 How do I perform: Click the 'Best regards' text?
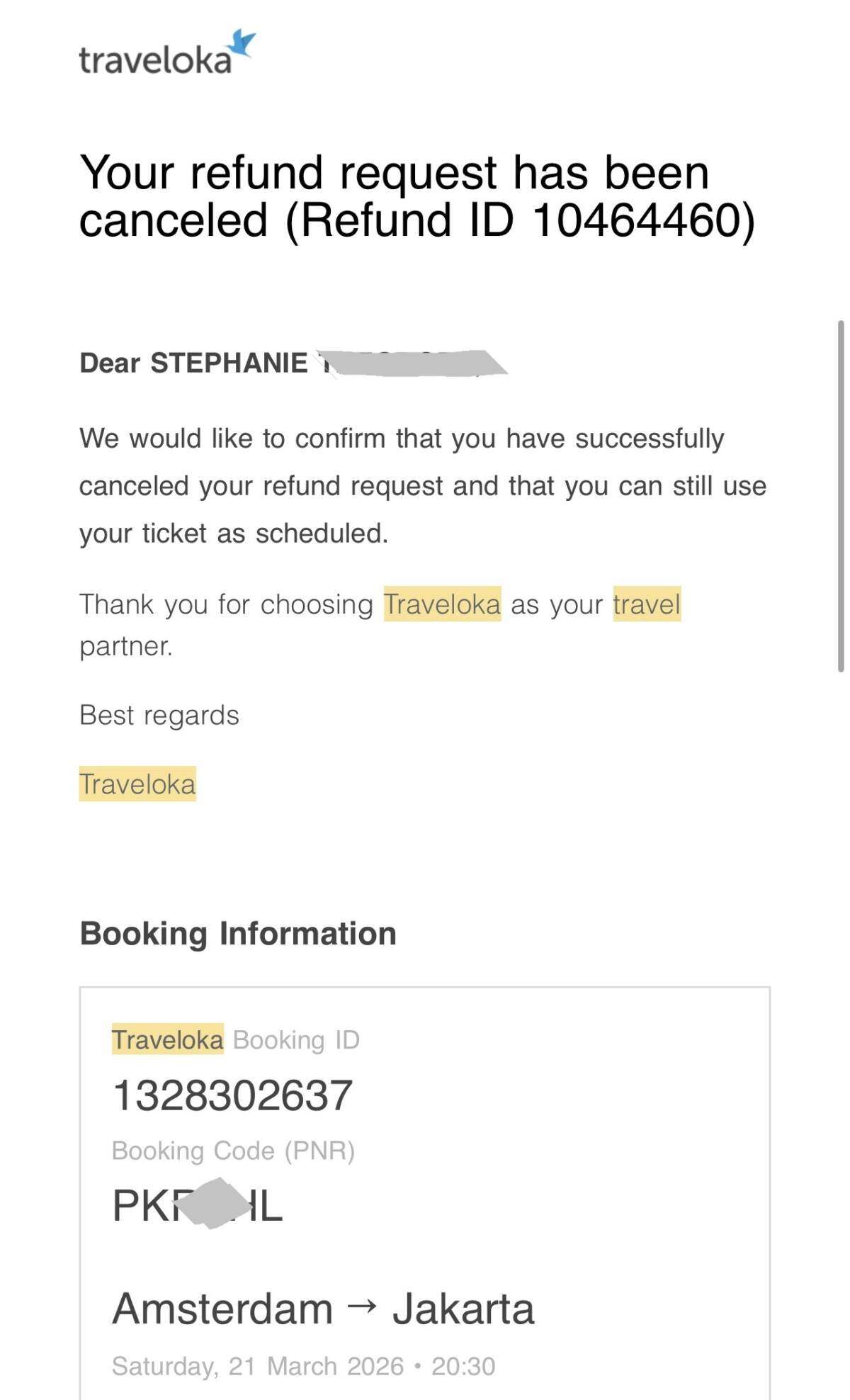[x=159, y=715]
